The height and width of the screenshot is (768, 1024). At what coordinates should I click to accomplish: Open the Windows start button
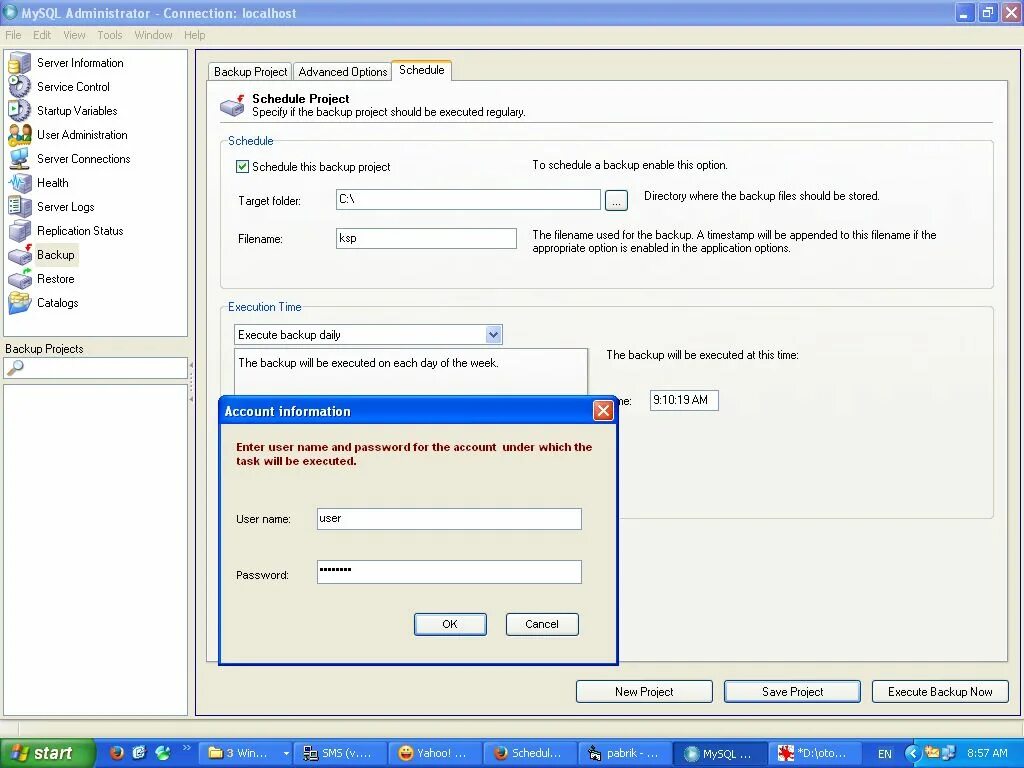point(47,753)
